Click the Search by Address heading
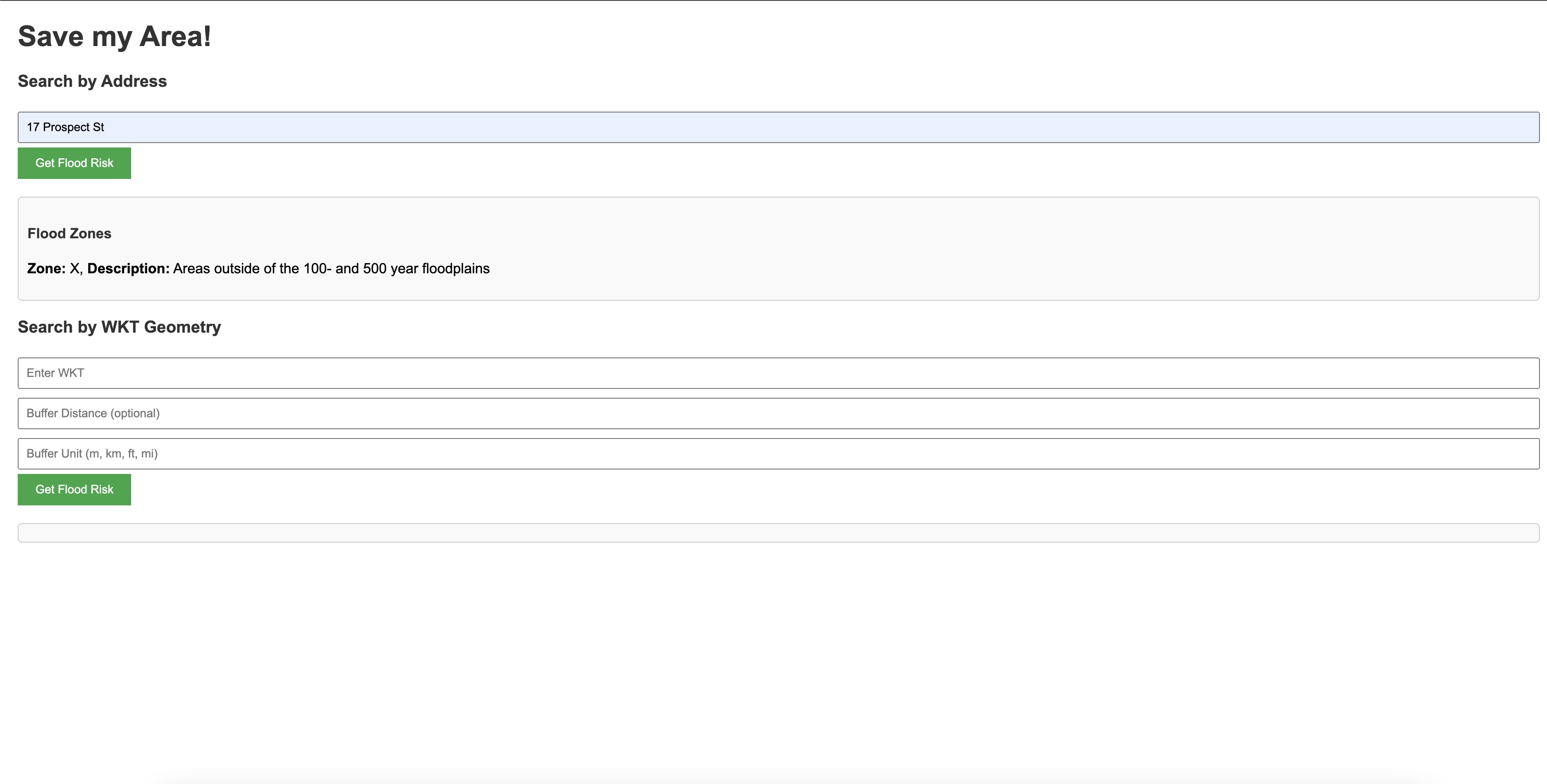Screen dimensions: 1547x784 [92, 81]
